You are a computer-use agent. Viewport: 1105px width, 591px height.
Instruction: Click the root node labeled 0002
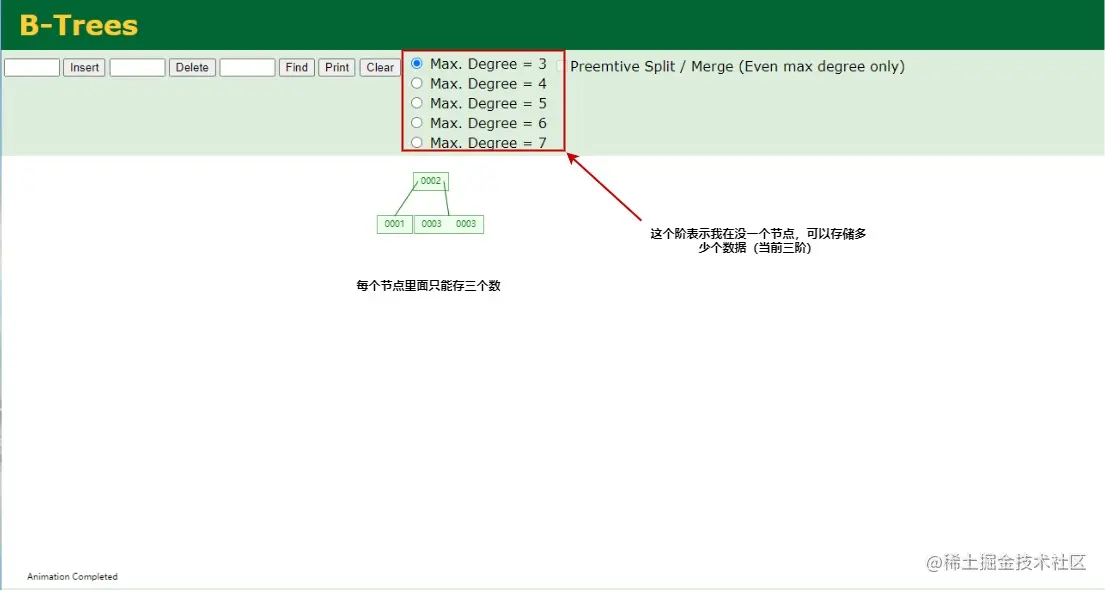point(430,181)
